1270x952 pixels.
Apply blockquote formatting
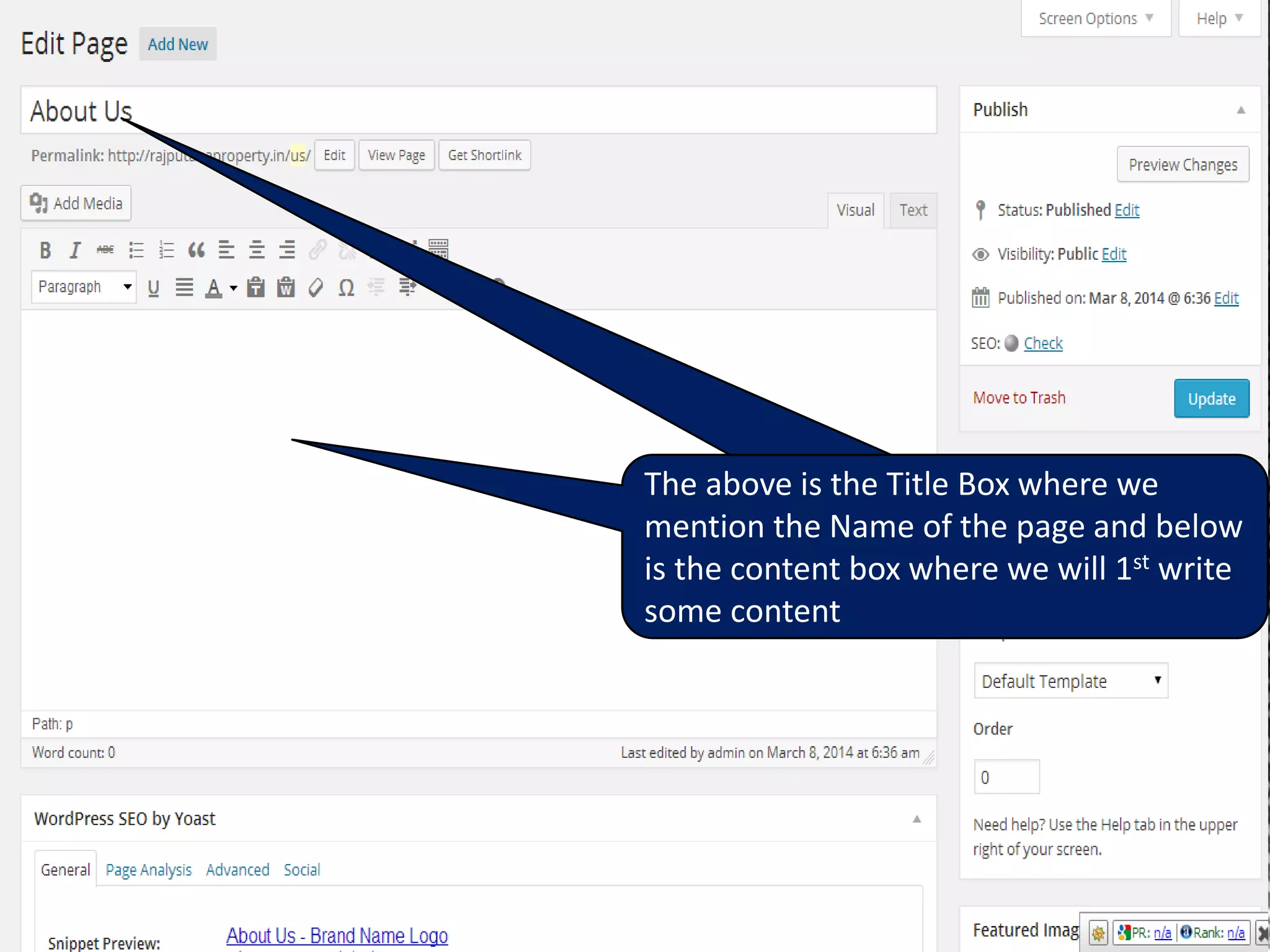[196, 250]
